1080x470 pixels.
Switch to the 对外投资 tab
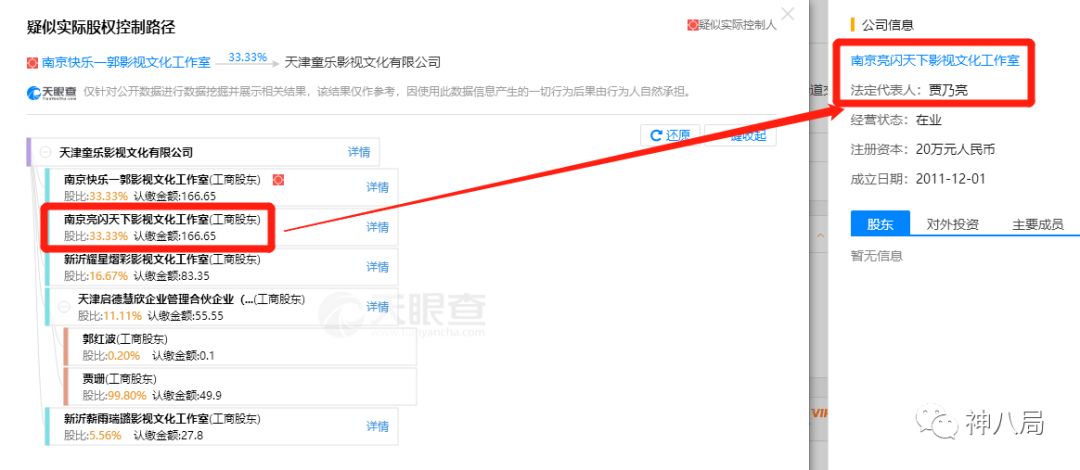pyautogui.click(x=953, y=224)
